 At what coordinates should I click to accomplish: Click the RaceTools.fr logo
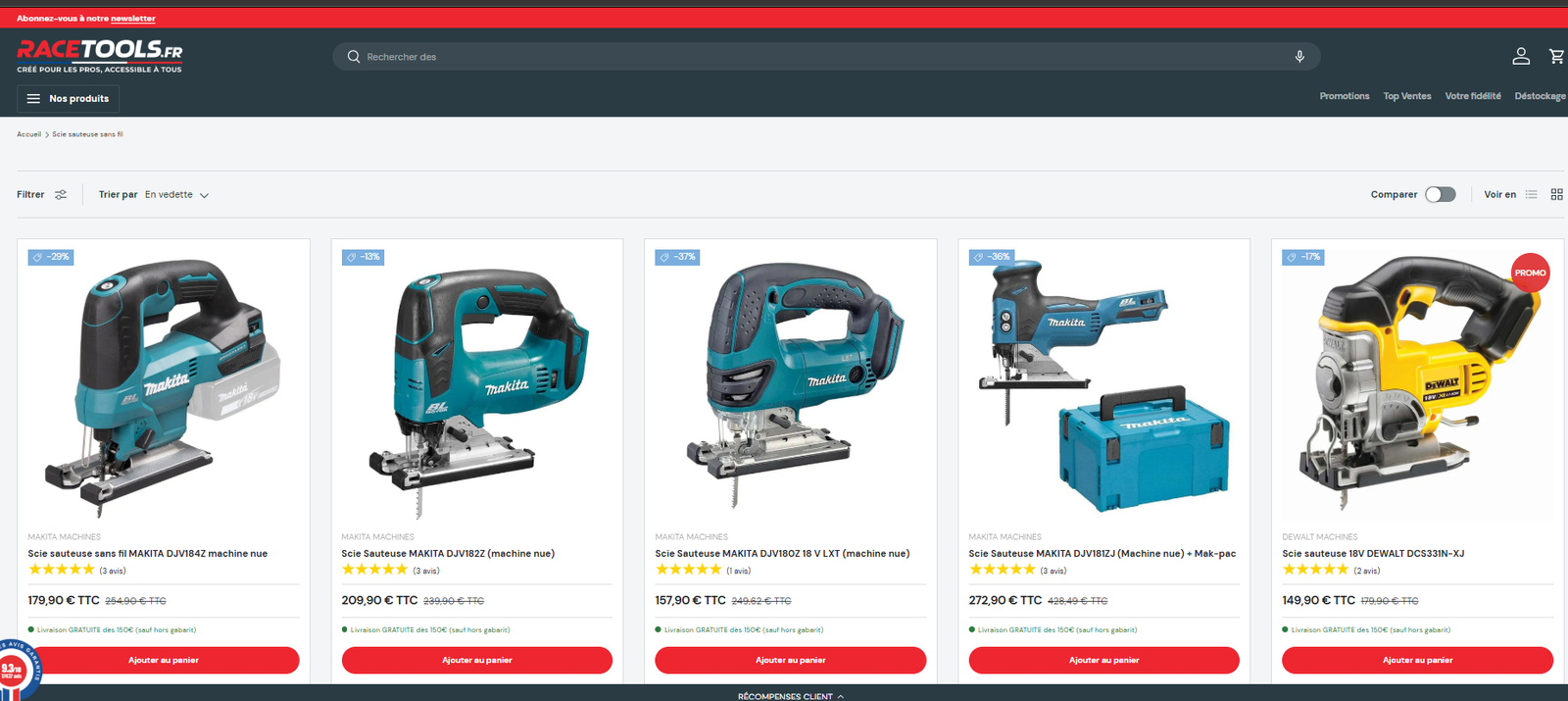click(x=99, y=56)
